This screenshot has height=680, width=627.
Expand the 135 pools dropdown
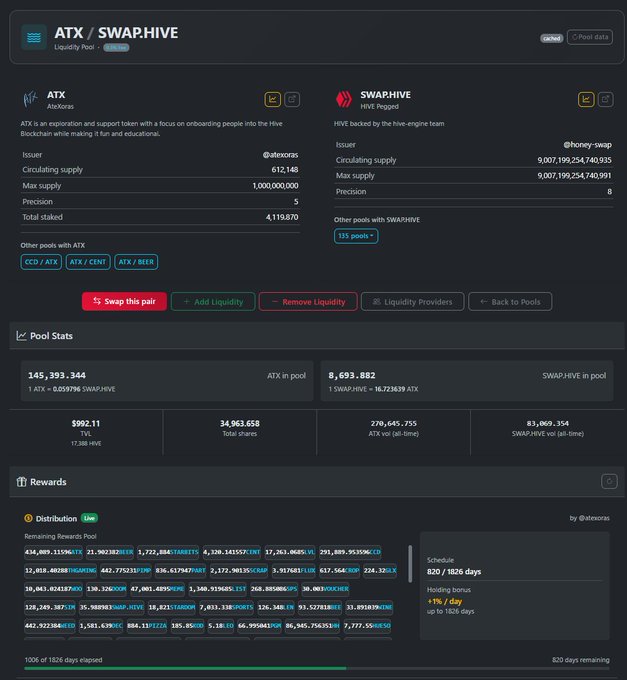356,236
